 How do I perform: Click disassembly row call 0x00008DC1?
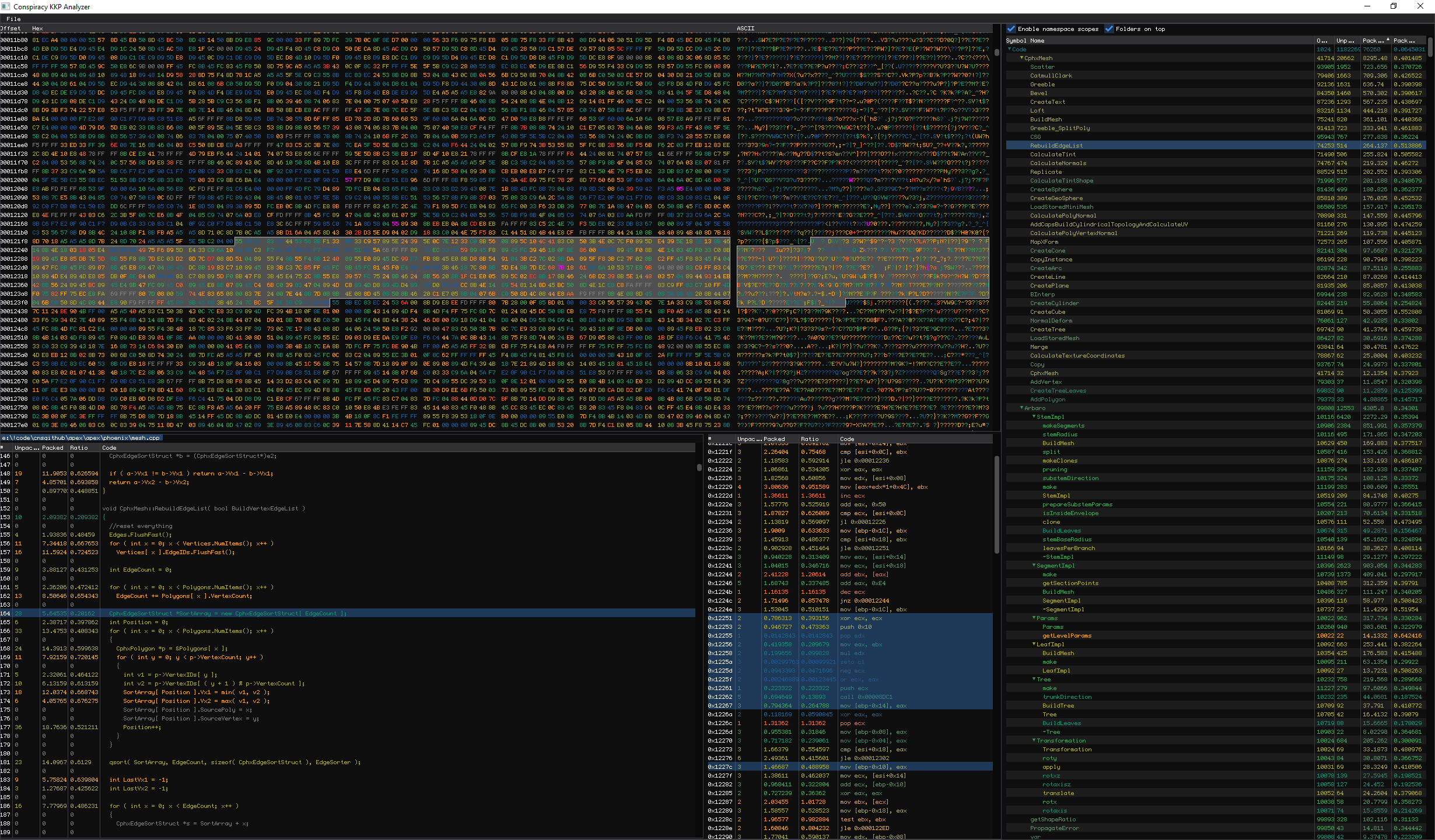coord(849,696)
